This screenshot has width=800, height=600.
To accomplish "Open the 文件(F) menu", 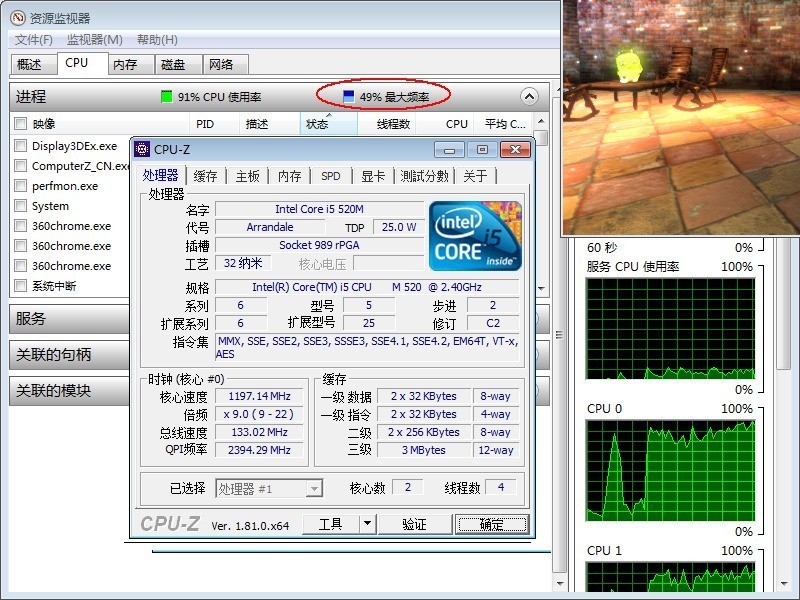I will [33, 40].
